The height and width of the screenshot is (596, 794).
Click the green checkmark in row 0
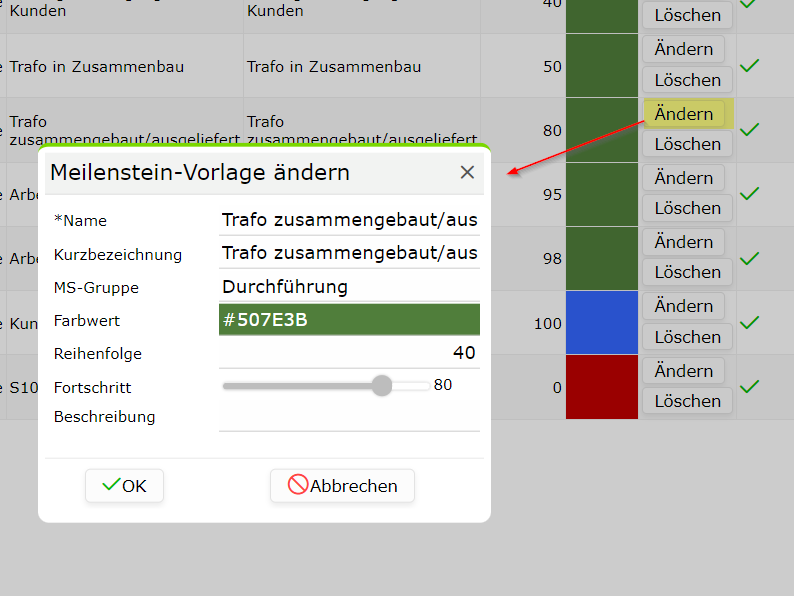[x=749, y=387]
